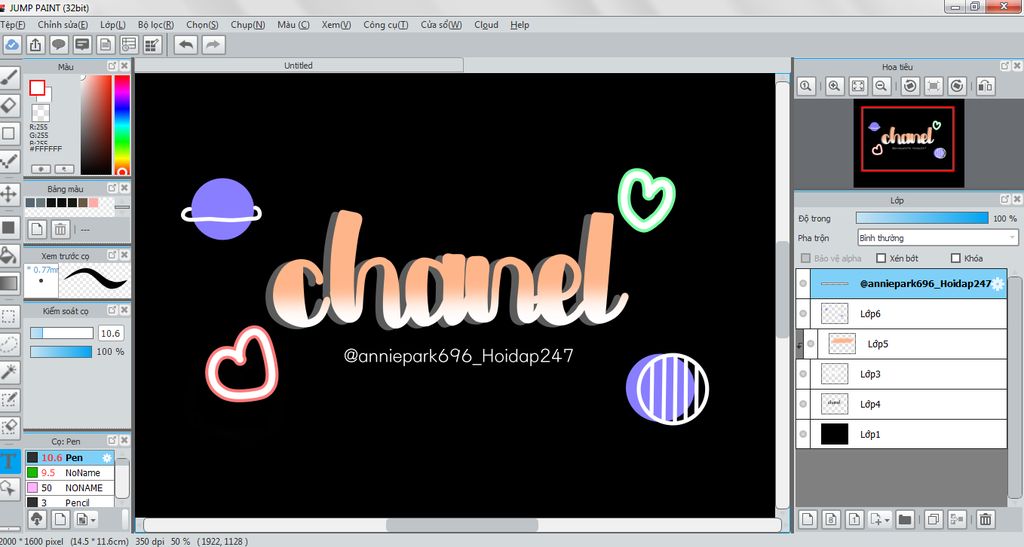Switch to the Untitled document tab
The image size is (1024, 547).
298,65
